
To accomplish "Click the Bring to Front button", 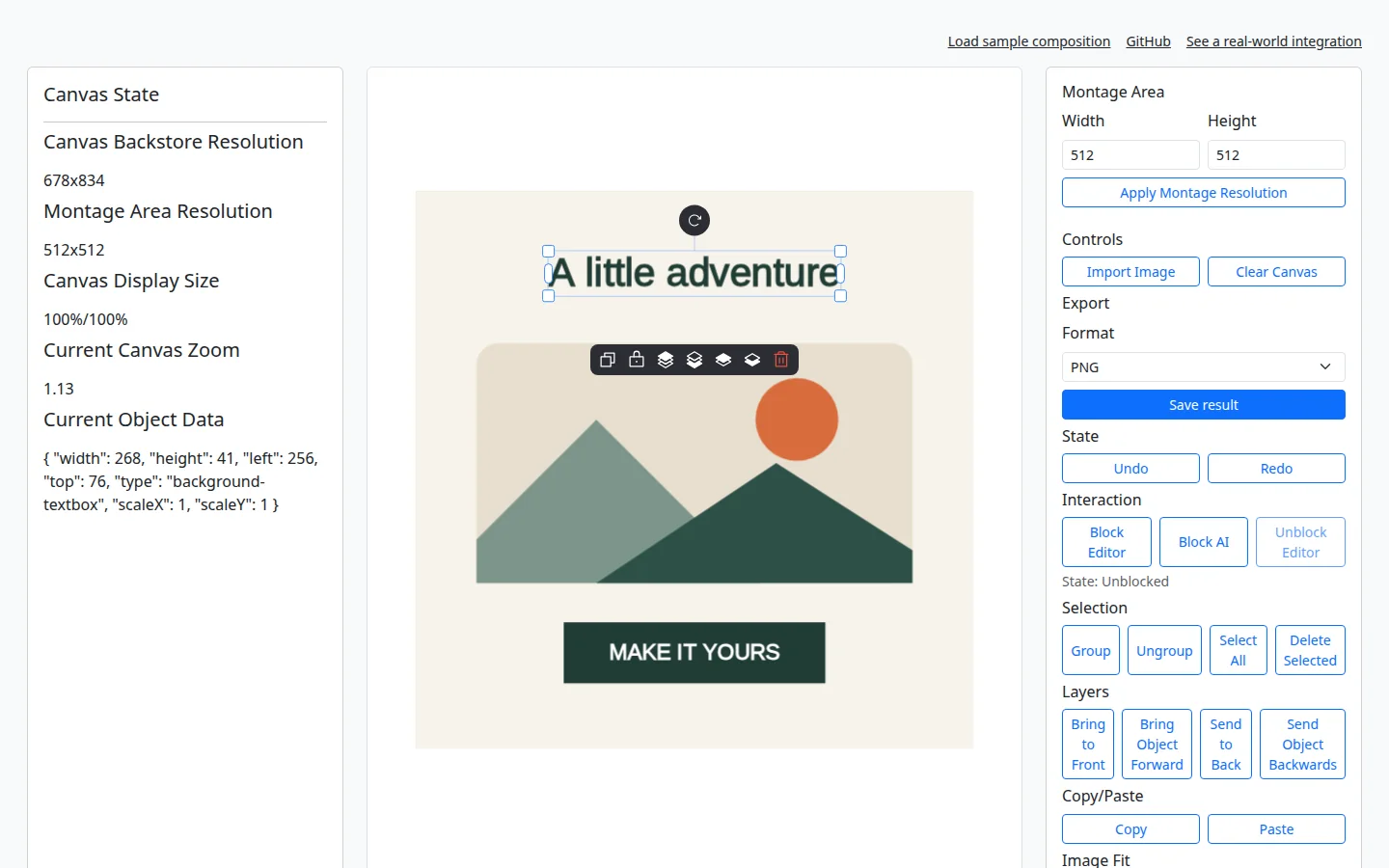I will tap(1088, 745).
